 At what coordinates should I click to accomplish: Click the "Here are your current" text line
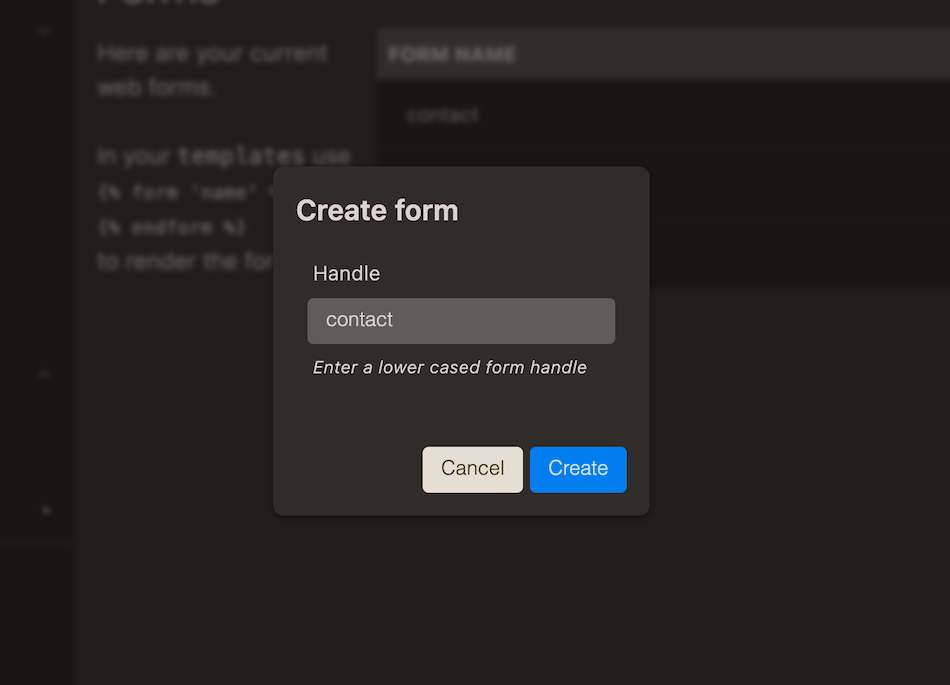(212, 53)
